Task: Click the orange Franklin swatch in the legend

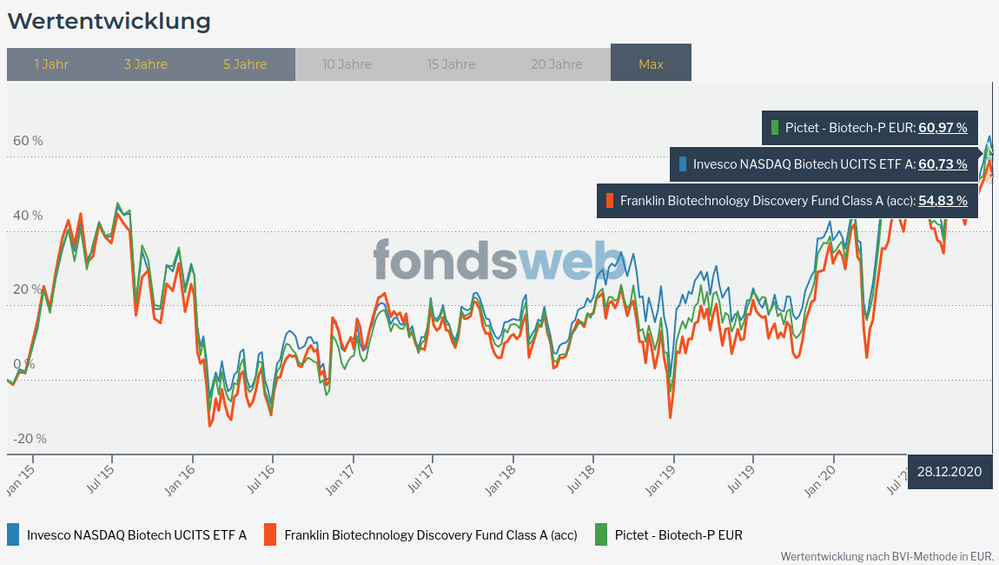Action: point(270,534)
